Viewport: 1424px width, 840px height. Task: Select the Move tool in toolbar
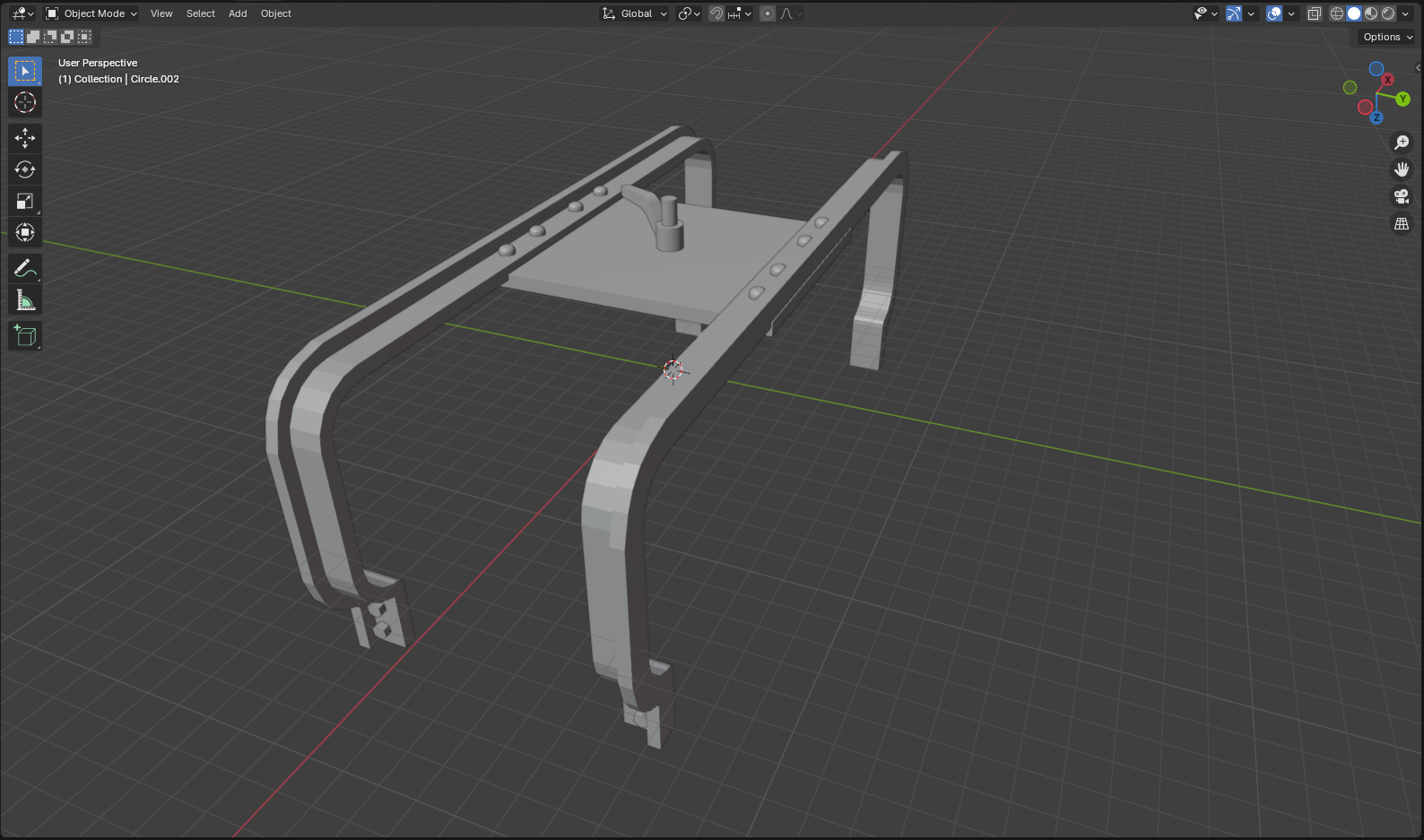tap(25, 137)
